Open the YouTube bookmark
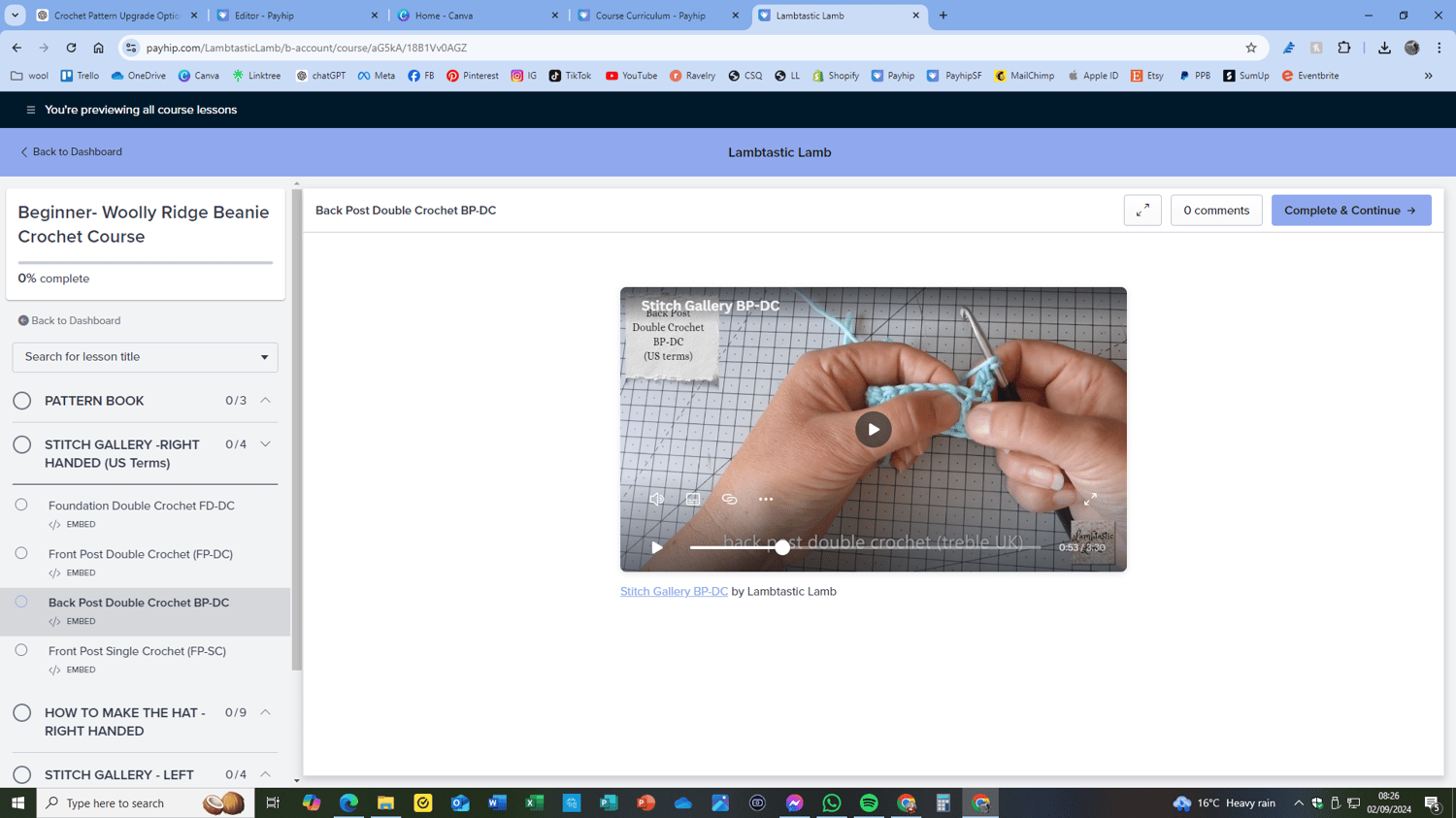This screenshot has height=818, width=1456. 631,76
